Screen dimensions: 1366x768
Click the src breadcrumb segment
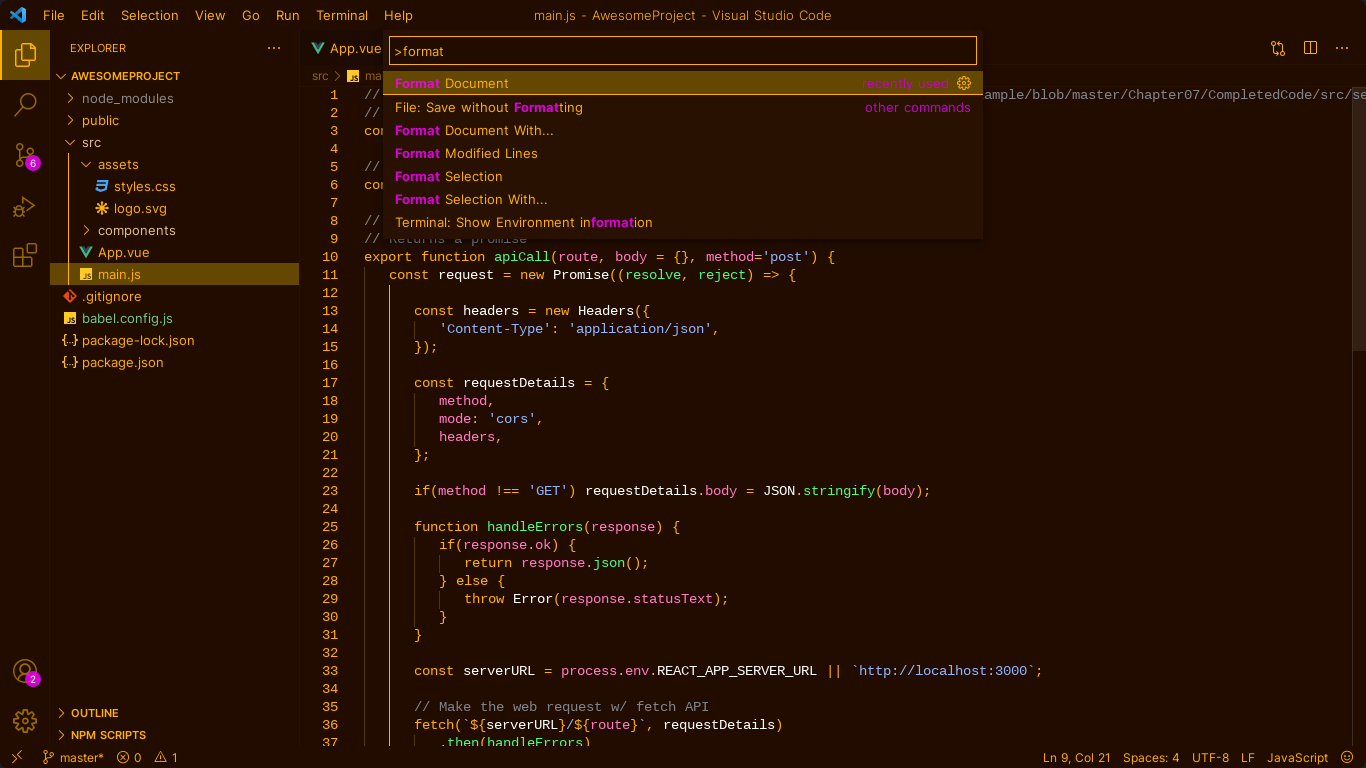[x=320, y=76]
